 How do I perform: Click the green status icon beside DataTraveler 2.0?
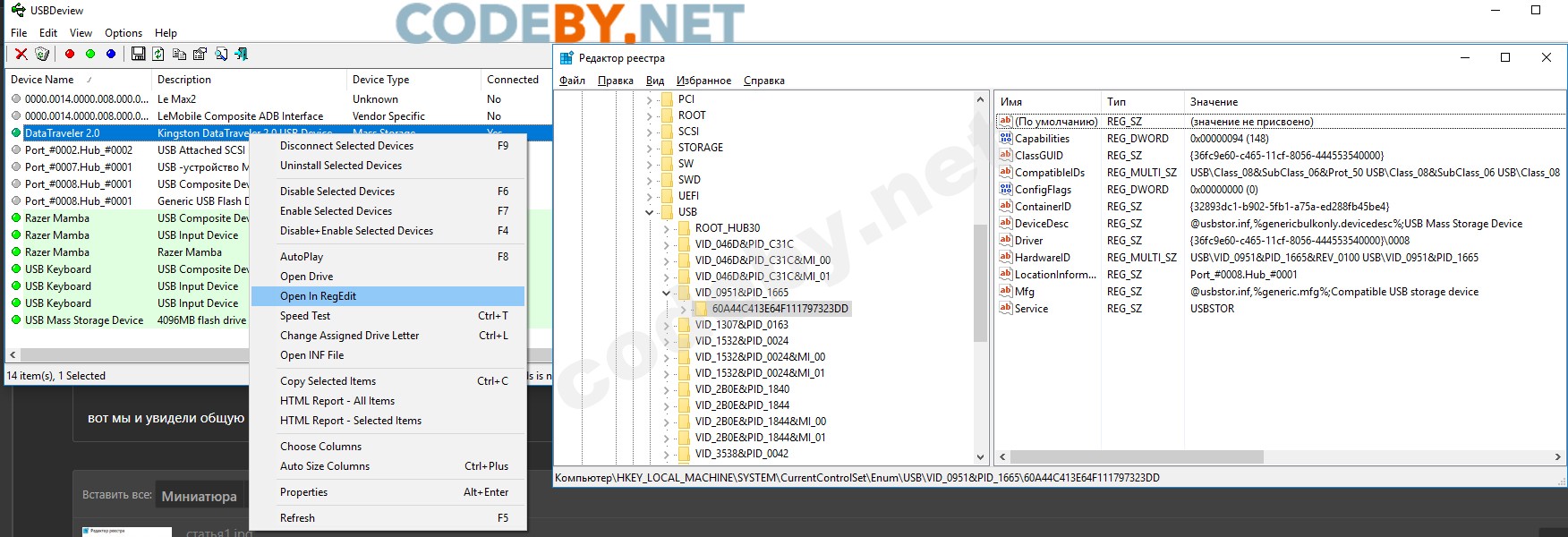pyautogui.click(x=16, y=133)
